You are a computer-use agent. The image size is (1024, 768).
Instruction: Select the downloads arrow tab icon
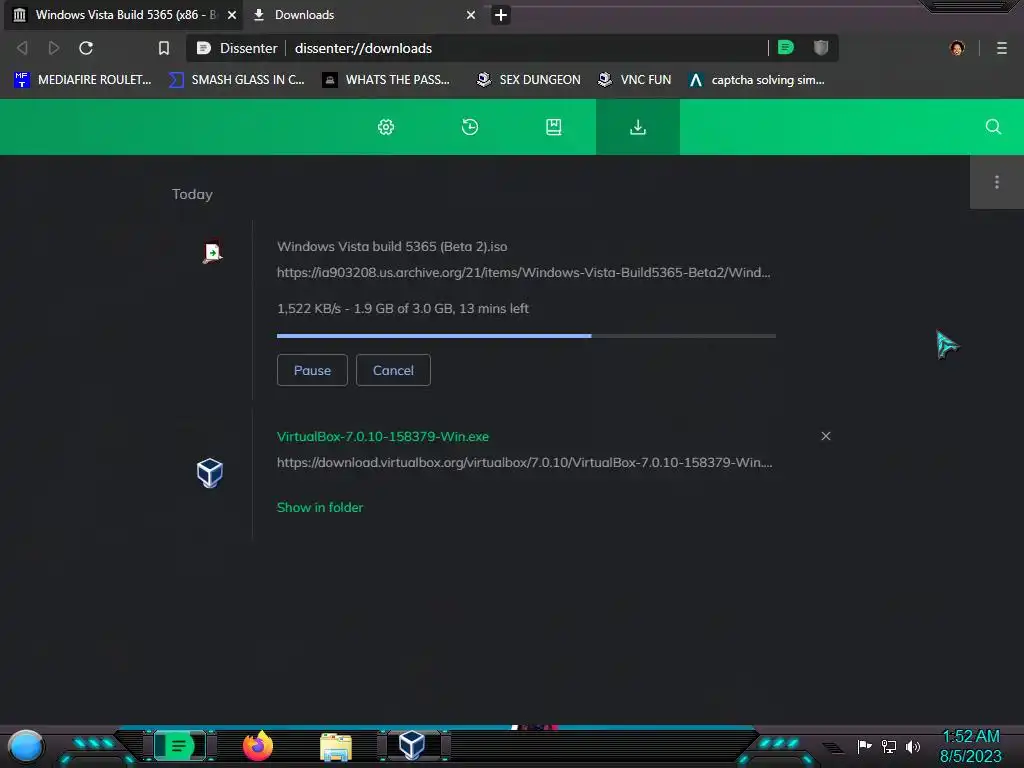637,127
